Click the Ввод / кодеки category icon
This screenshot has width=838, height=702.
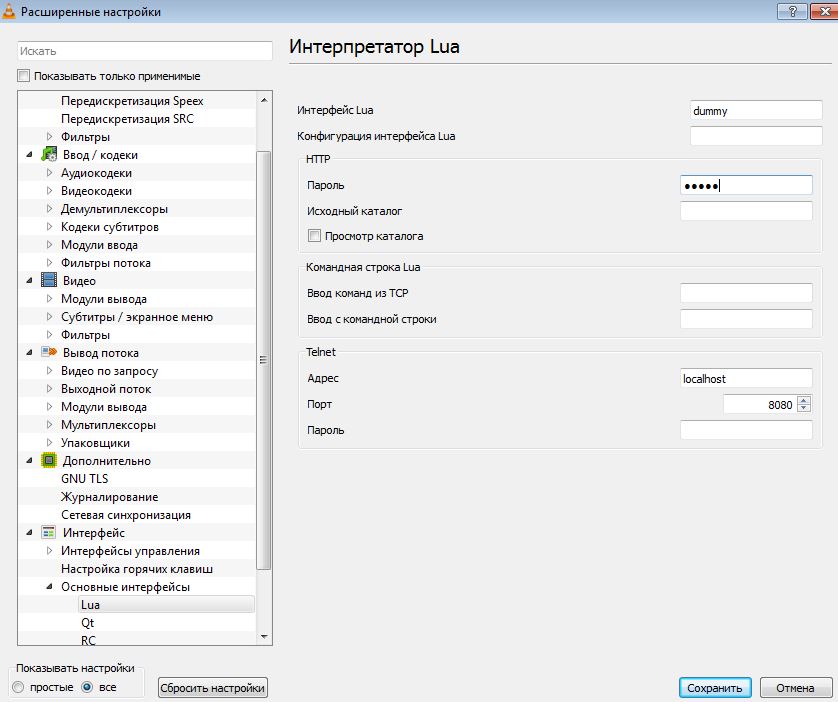[49, 154]
